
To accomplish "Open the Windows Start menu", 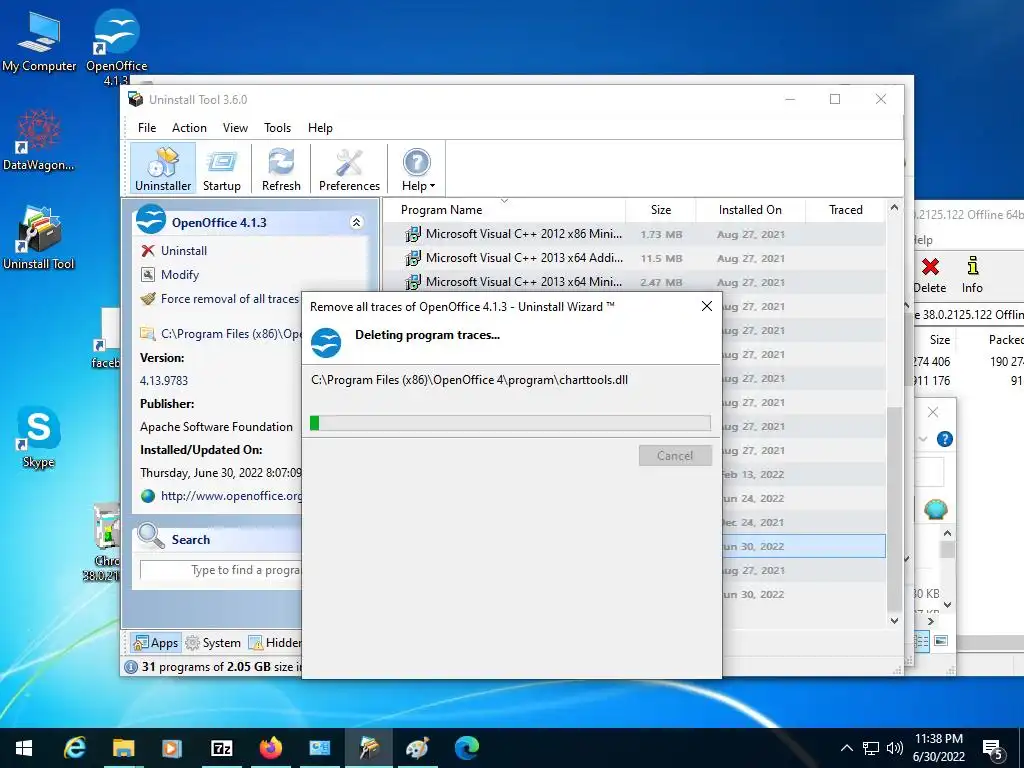I will [24, 748].
